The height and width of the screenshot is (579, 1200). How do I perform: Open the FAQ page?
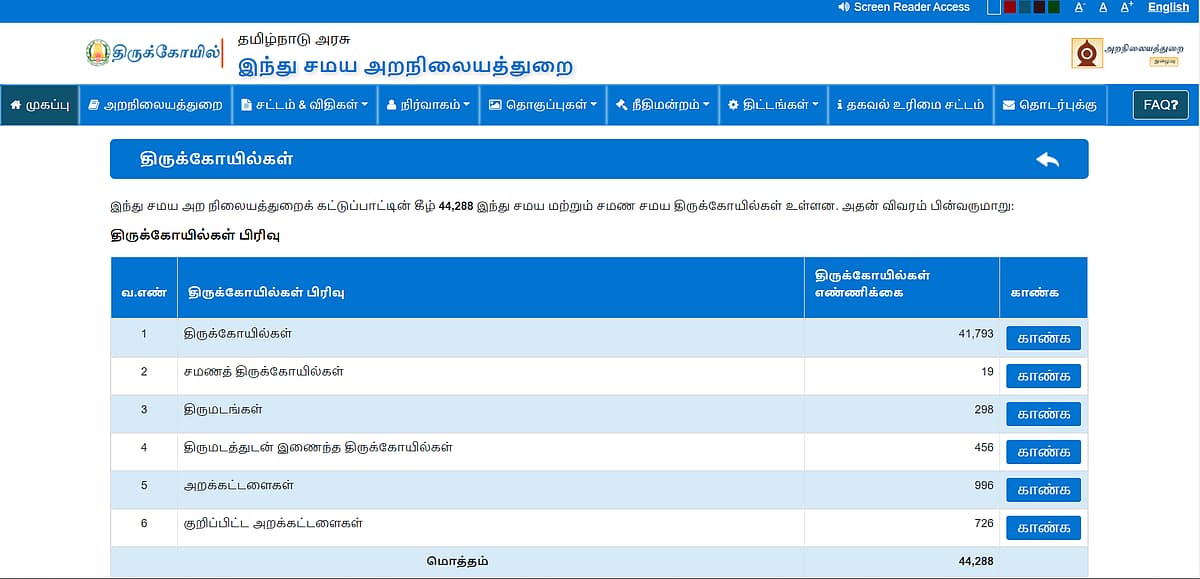(1159, 104)
